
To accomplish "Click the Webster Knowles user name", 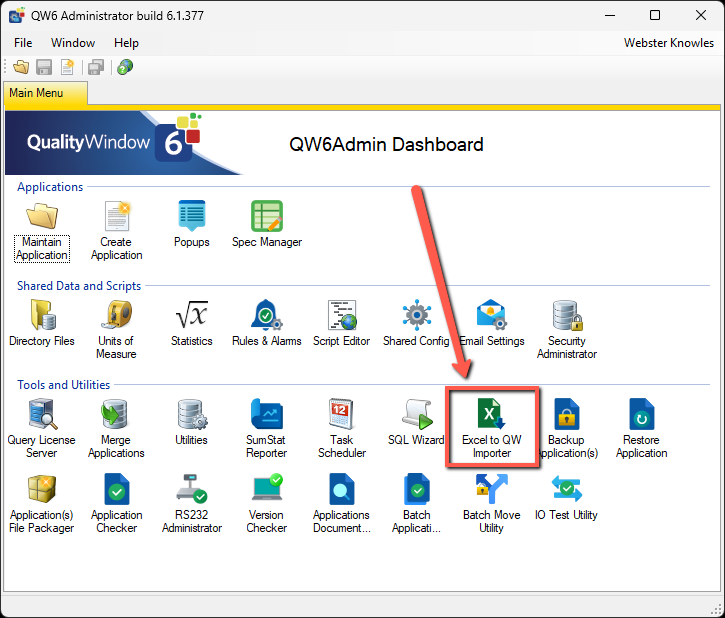I will click(668, 43).
